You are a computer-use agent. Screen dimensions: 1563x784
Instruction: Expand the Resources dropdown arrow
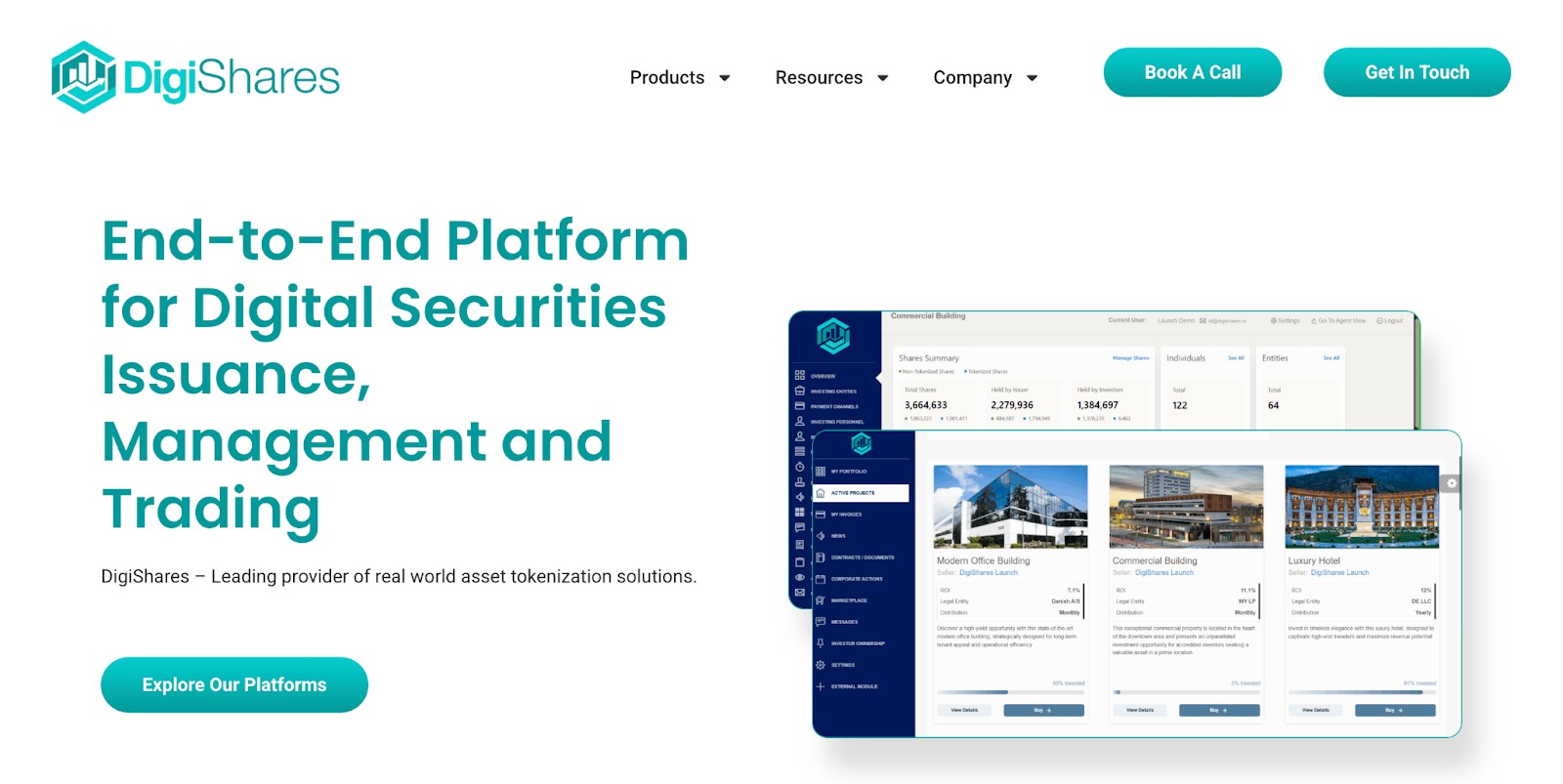click(x=883, y=78)
